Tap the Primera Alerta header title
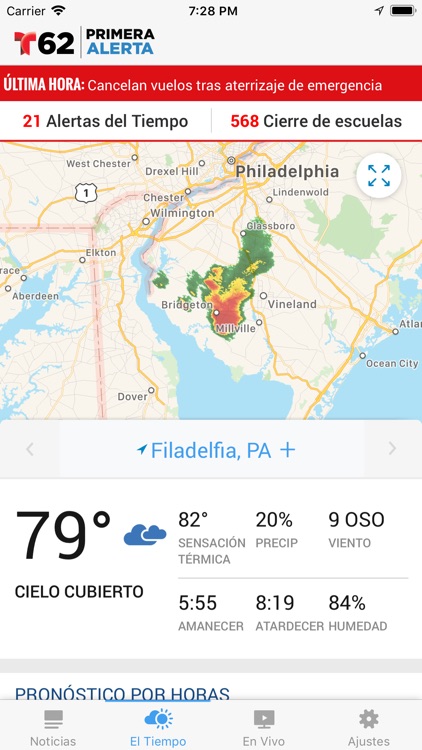The height and width of the screenshot is (750, 422). coord(120,42)
